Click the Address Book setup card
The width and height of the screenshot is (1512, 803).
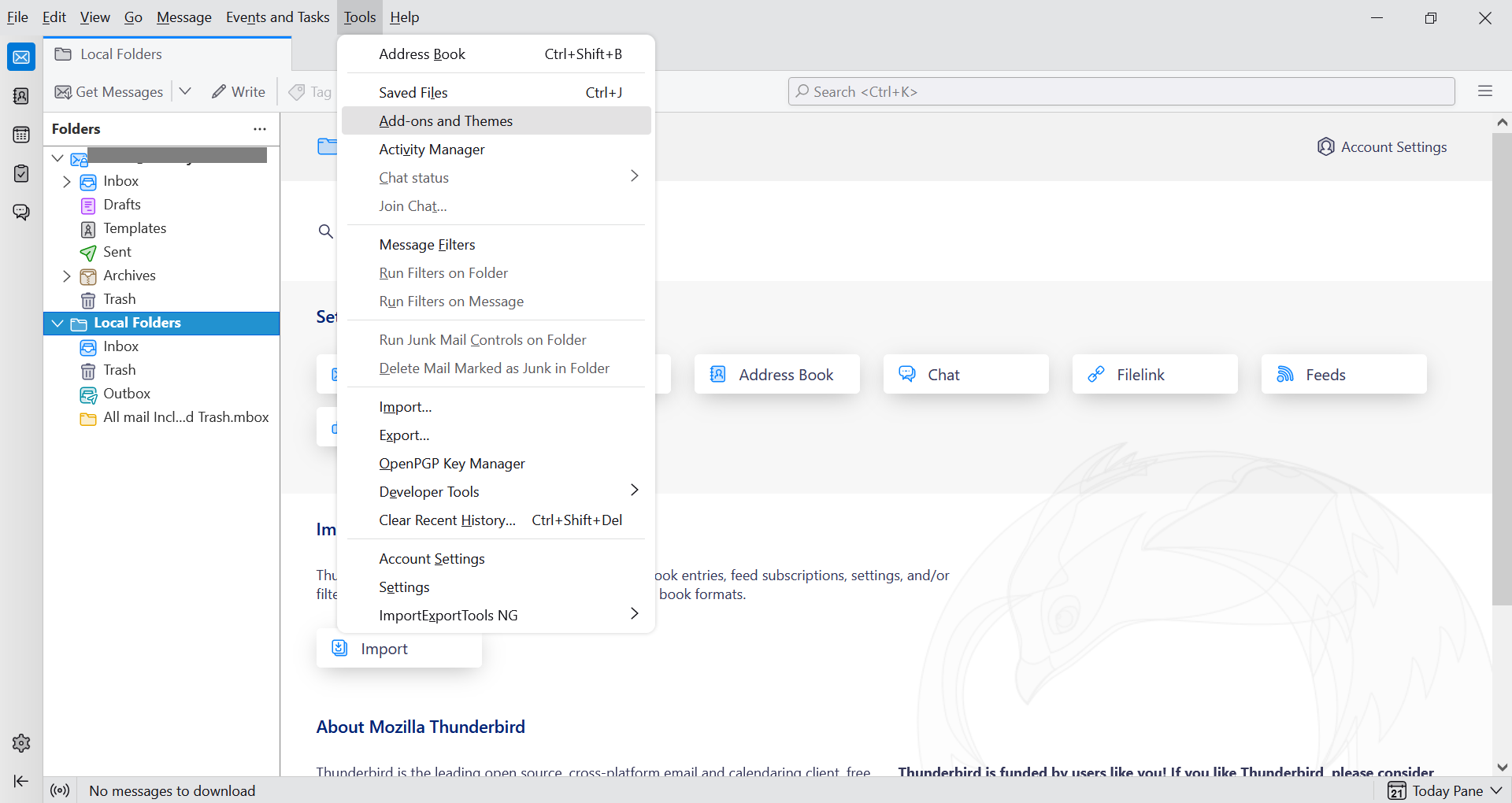click(777, 374)
